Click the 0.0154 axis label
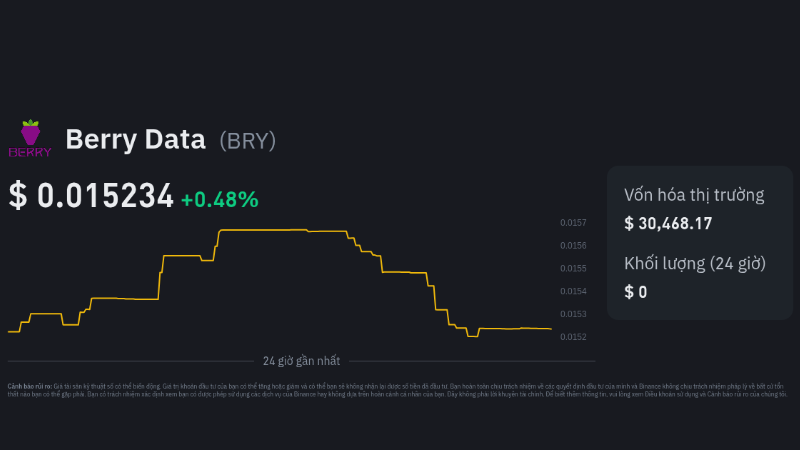Viewport: 800px width, 450px height. point(573,291)
